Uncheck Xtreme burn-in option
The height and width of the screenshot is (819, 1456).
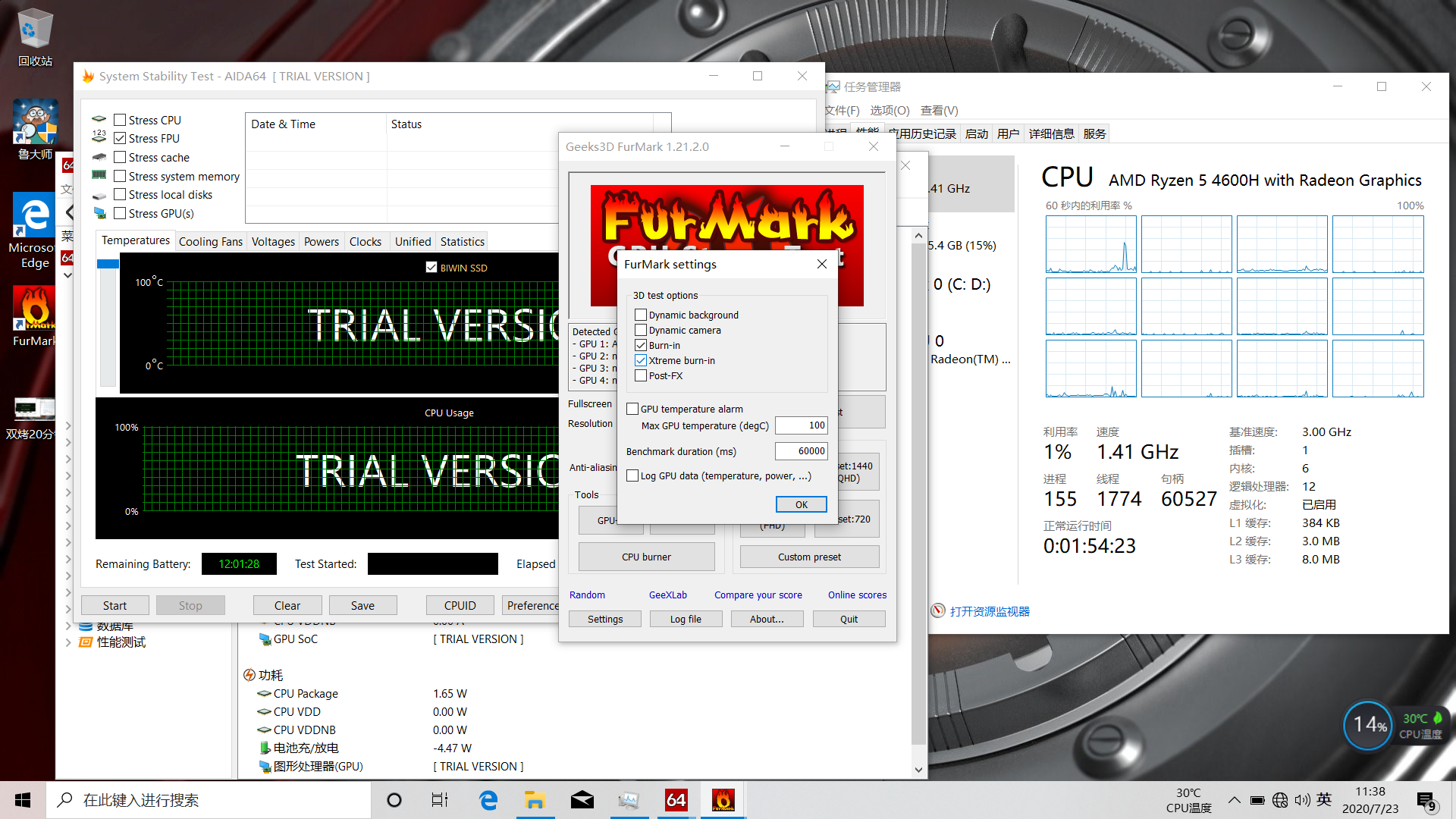point(641,360)
